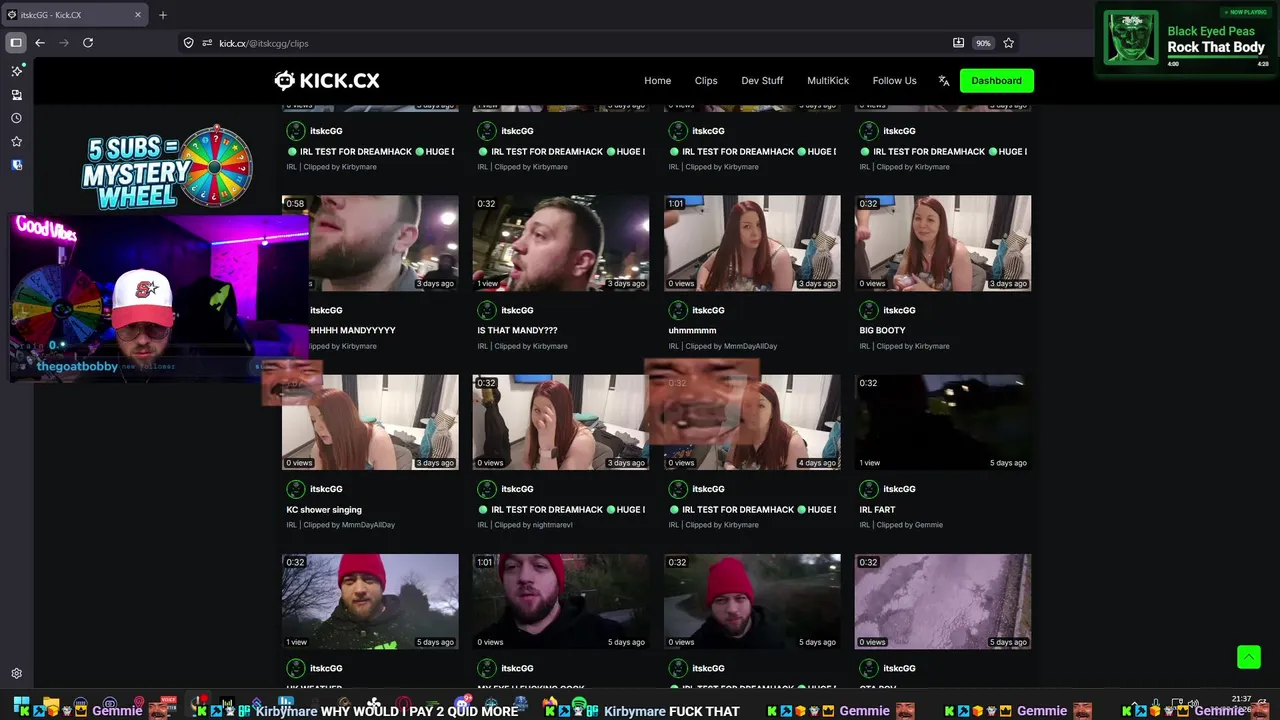1280x720 pixels.
Task: Open the 0:32 wet-pavement clip thumbnail
Action: tap(943, 602)
